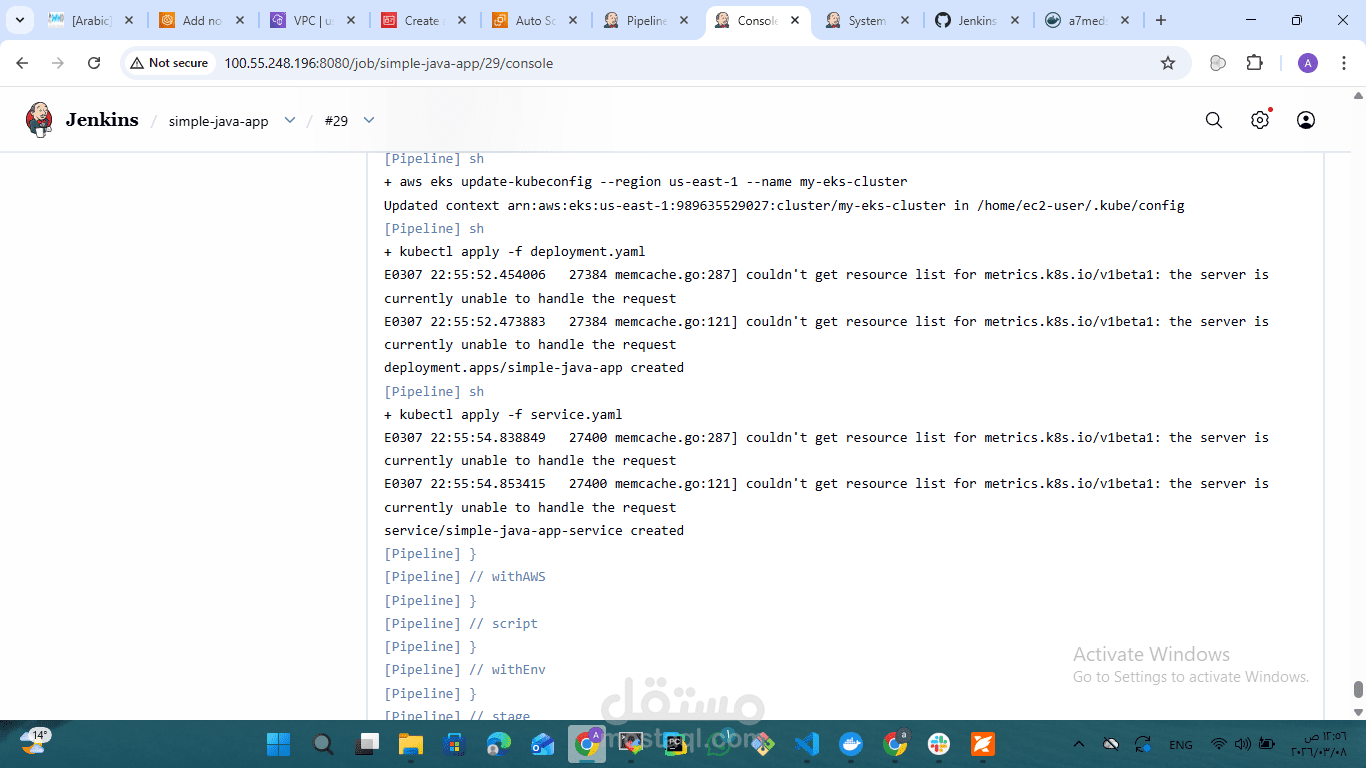Click the Not secure site info chip
Image resolution: width=1366 pixels, height=768 pixels.
169,63
